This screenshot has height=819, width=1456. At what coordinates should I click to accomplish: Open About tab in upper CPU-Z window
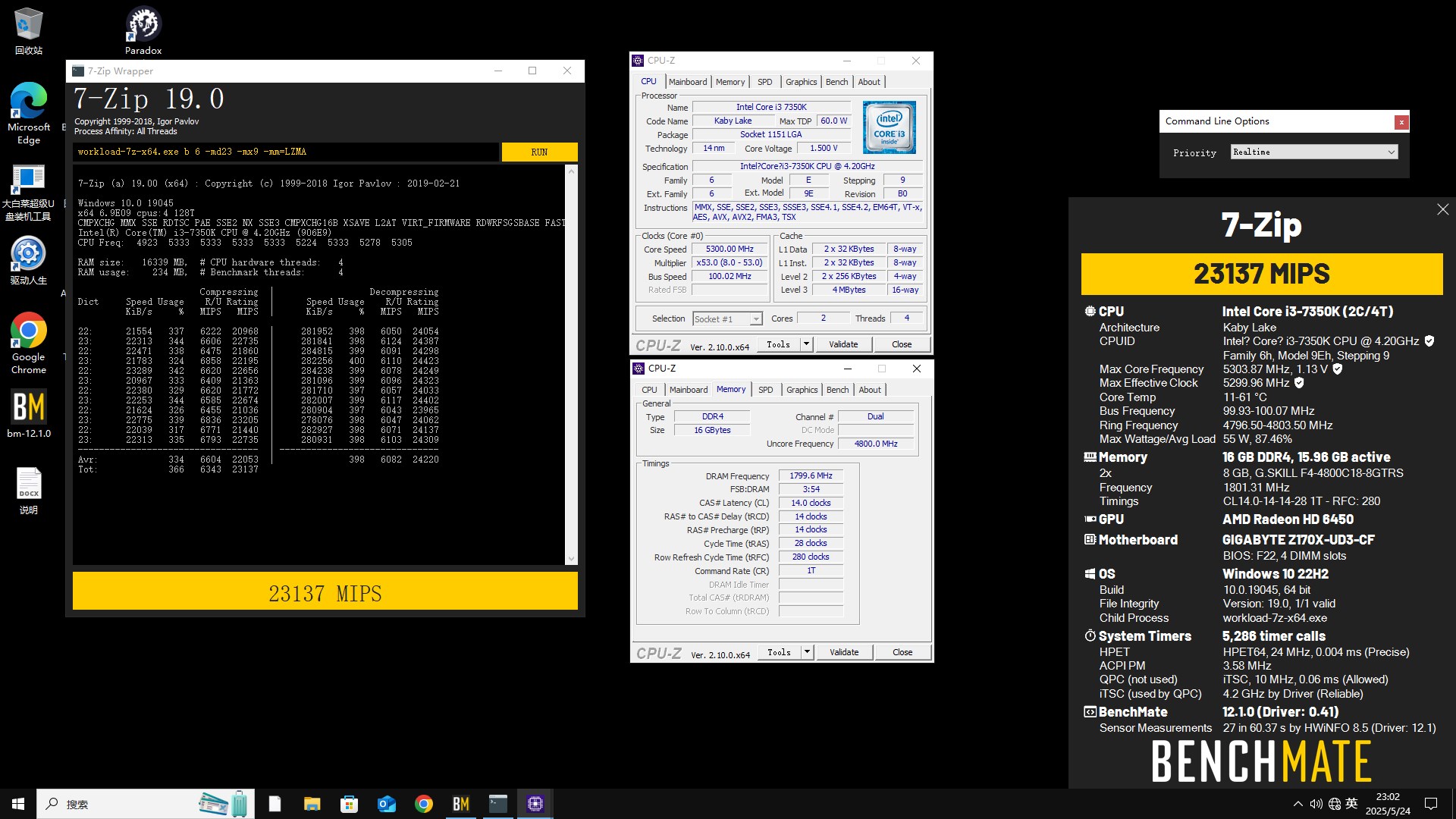(x=869, y=82)
